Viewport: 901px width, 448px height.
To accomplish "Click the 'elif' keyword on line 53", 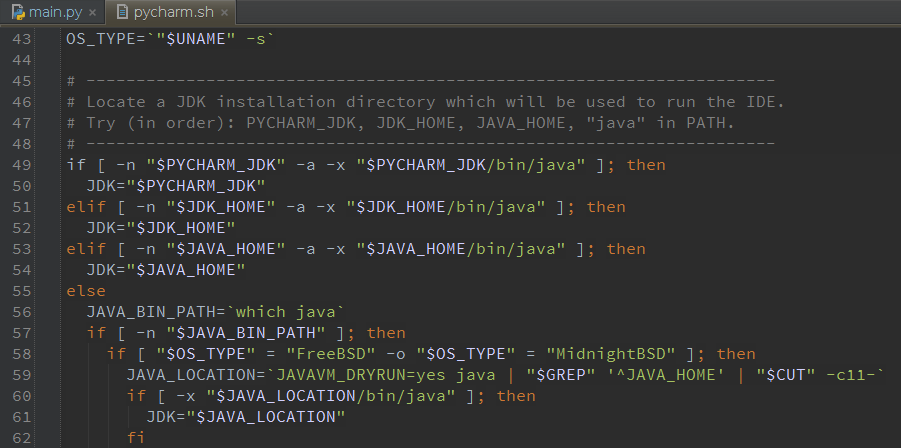I will point(86,249).
